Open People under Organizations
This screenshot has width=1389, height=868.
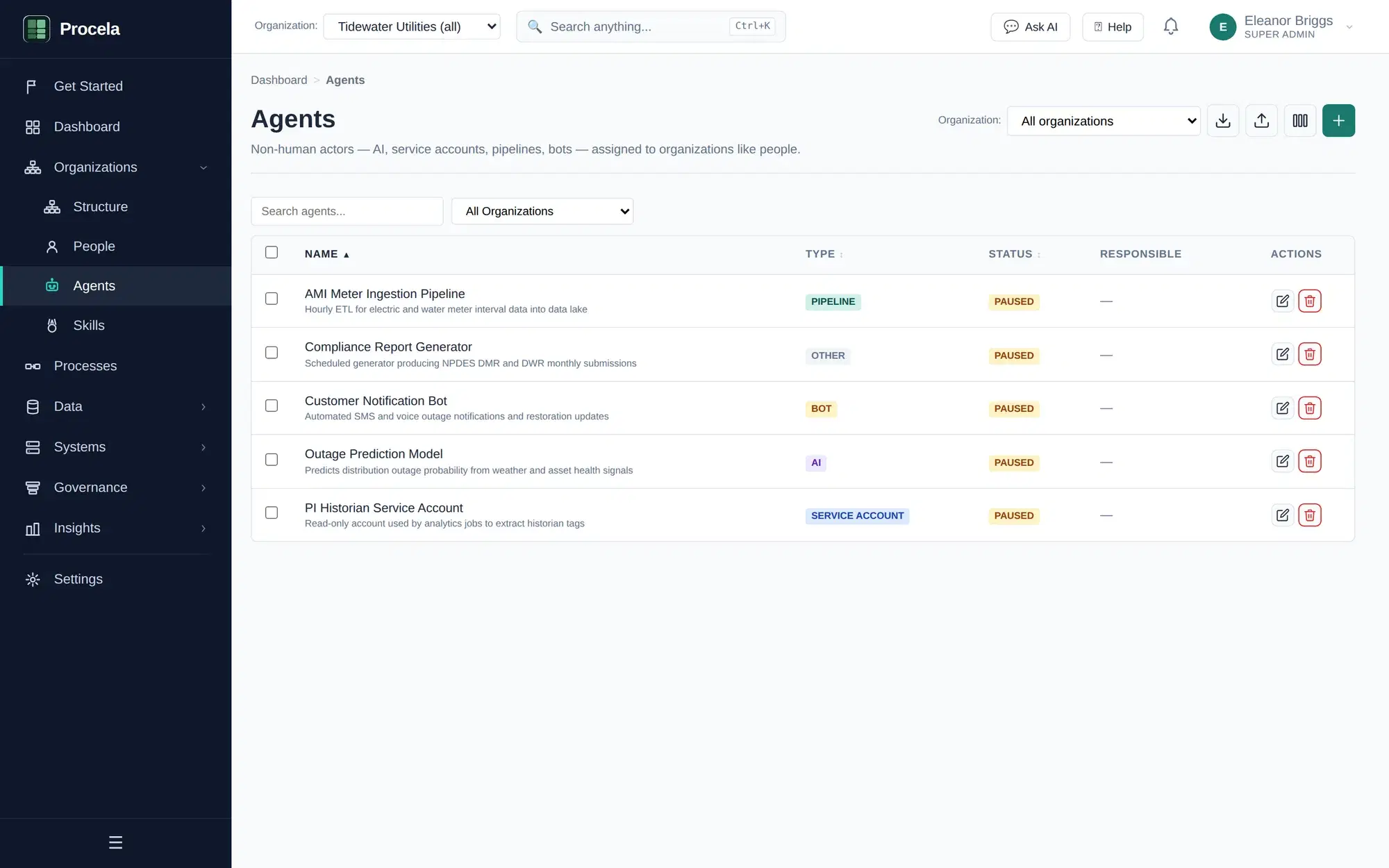[x=115, y=247]
